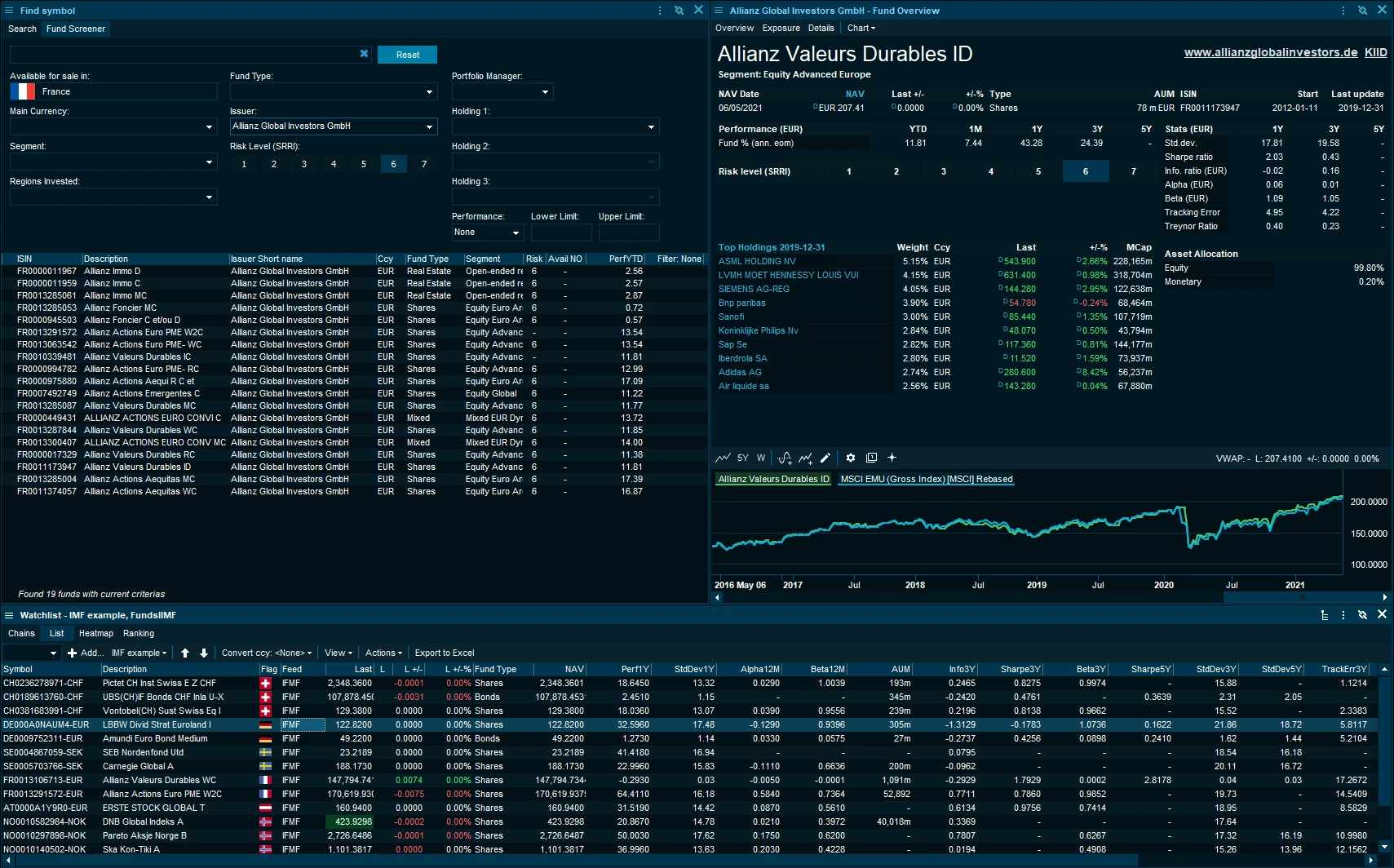Expand the Issuer dropdown
Viewport: 1394px width, 868px height.
tap(334, 126)
